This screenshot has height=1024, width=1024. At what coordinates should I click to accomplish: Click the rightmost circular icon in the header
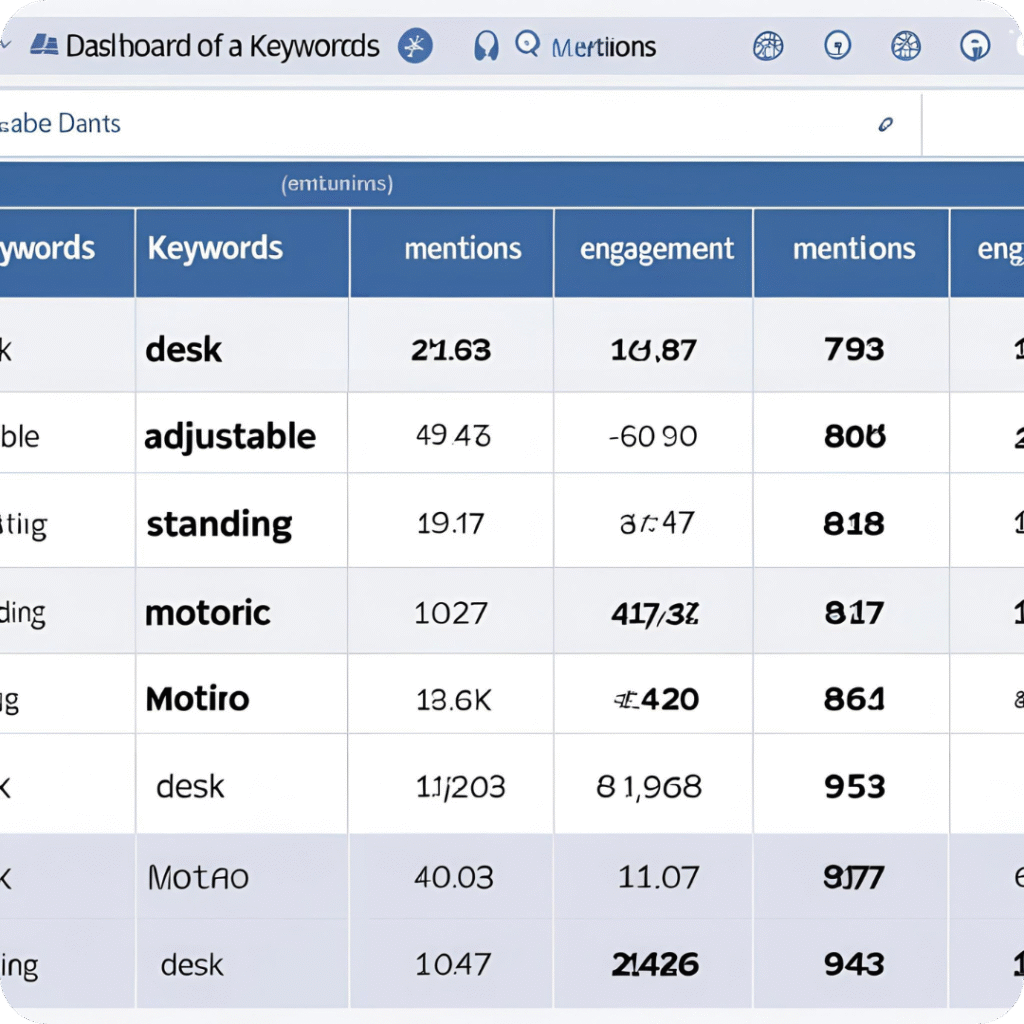(x=974, y=45)
